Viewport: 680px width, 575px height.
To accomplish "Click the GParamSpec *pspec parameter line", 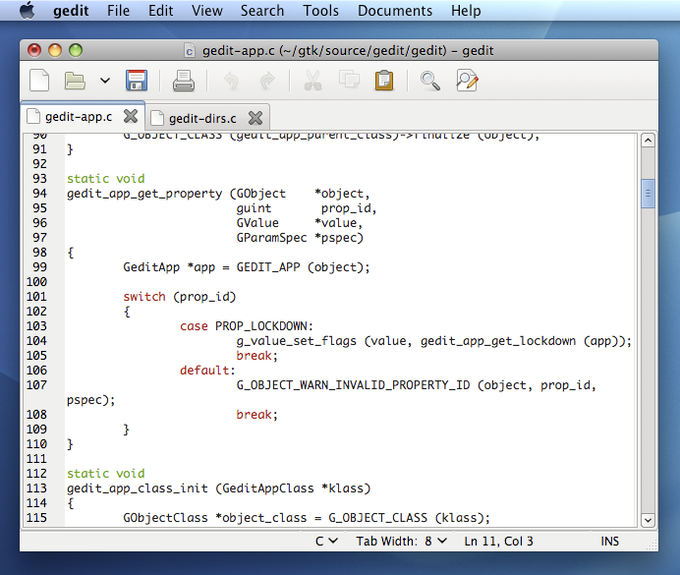I will pyautogui.click(x=300, y=238).
